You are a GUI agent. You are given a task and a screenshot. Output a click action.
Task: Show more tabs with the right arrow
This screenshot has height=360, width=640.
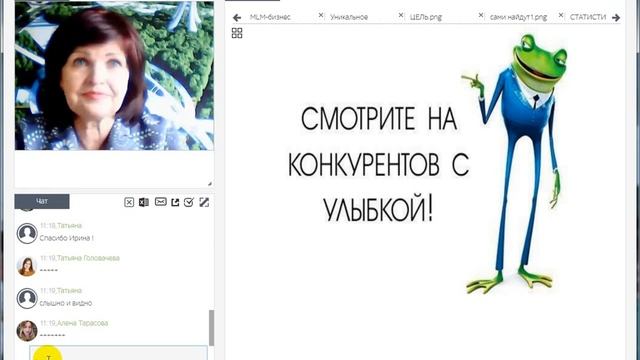coord(616,18)
